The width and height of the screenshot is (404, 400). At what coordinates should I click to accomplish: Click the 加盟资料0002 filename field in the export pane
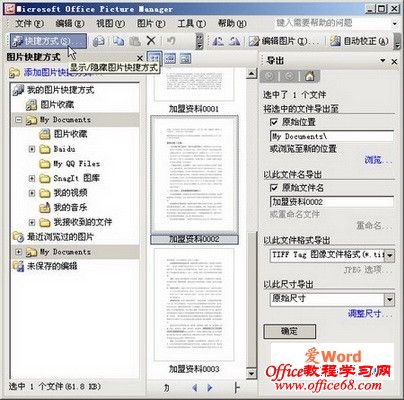[332, 202]
